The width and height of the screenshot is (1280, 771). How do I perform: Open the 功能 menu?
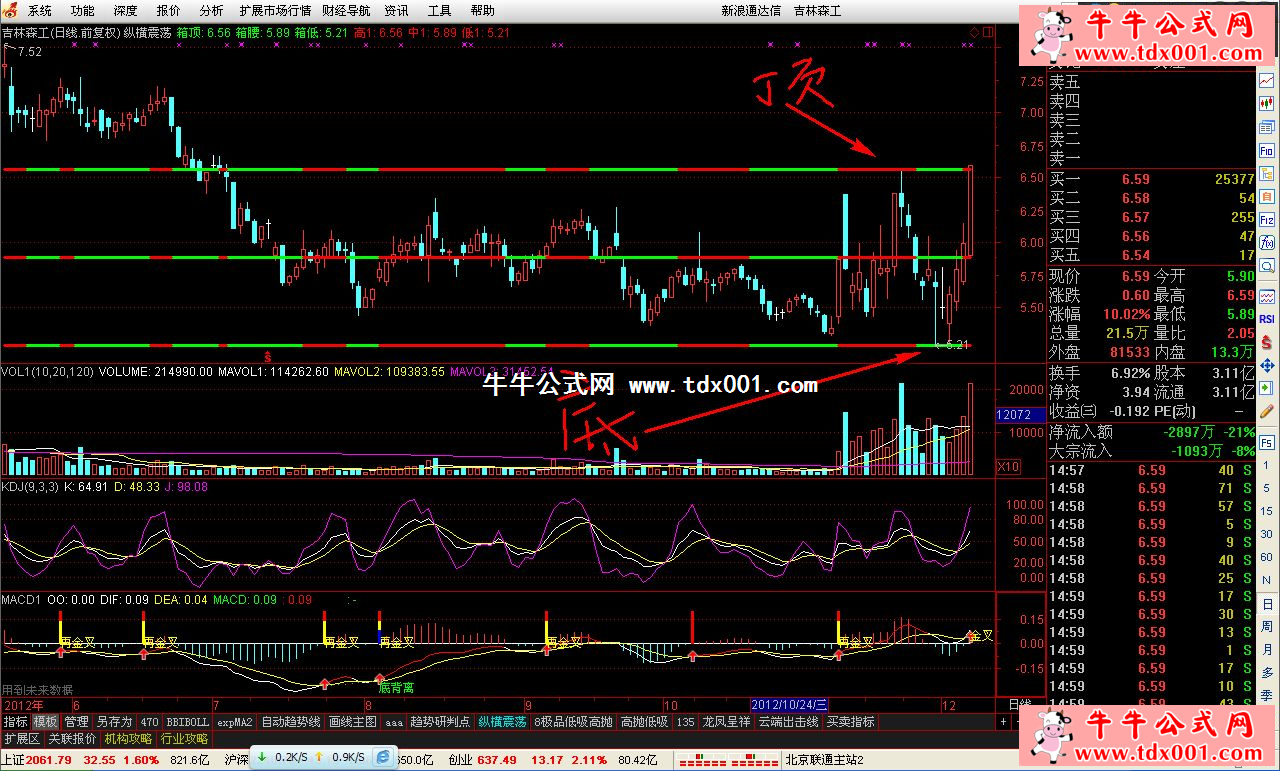coord(83,11)
